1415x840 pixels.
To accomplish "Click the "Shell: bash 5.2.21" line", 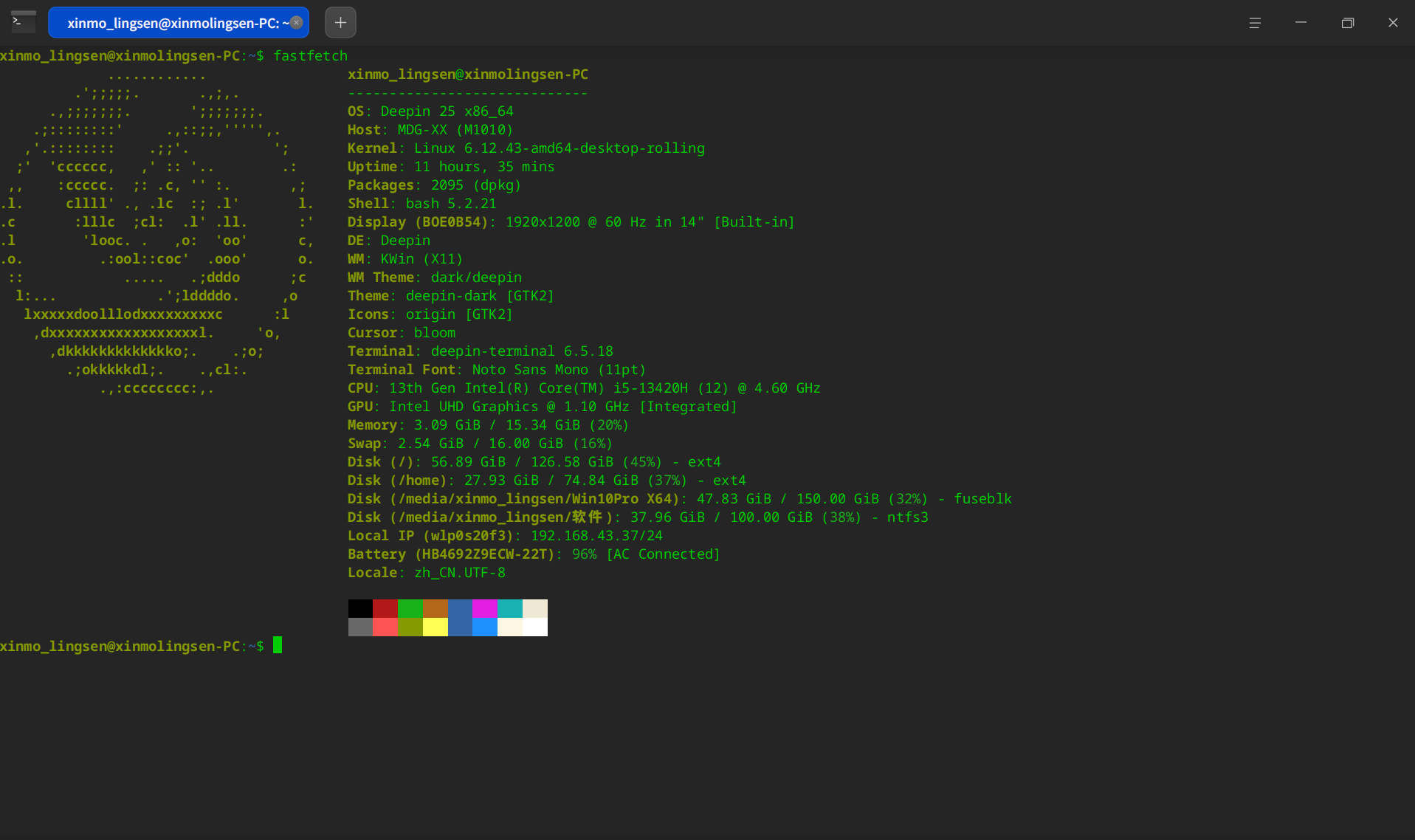I will [422, 203].
